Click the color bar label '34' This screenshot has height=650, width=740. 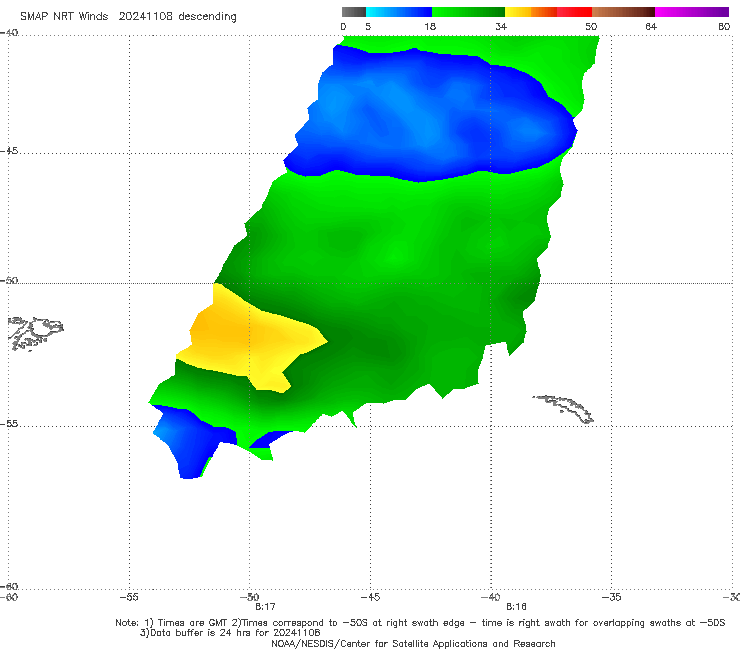coord(501,26)
